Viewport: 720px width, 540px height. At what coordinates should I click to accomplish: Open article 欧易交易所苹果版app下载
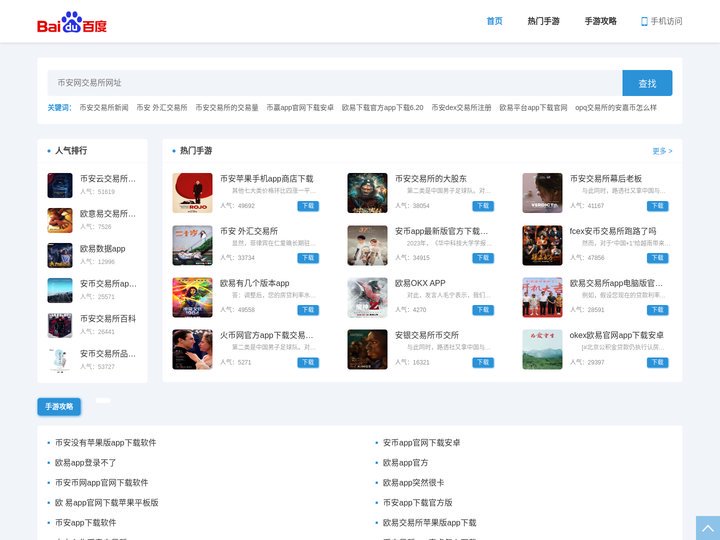[429, 523]
